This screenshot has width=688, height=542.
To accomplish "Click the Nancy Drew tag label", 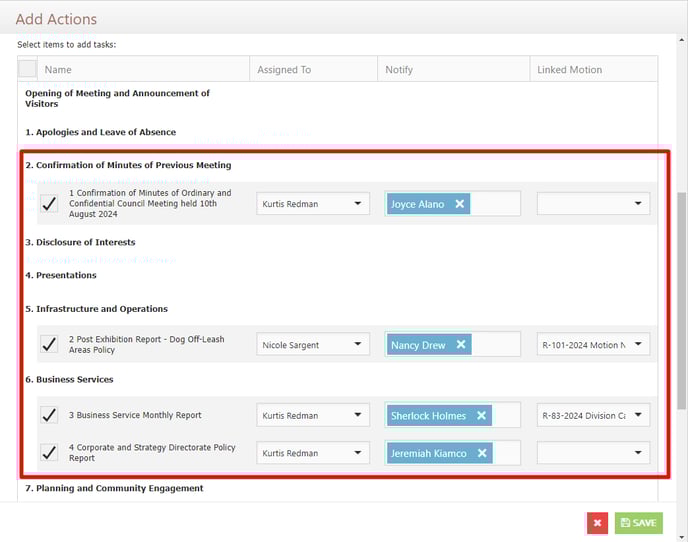I will pyautogui.click(x=418, y=345).
